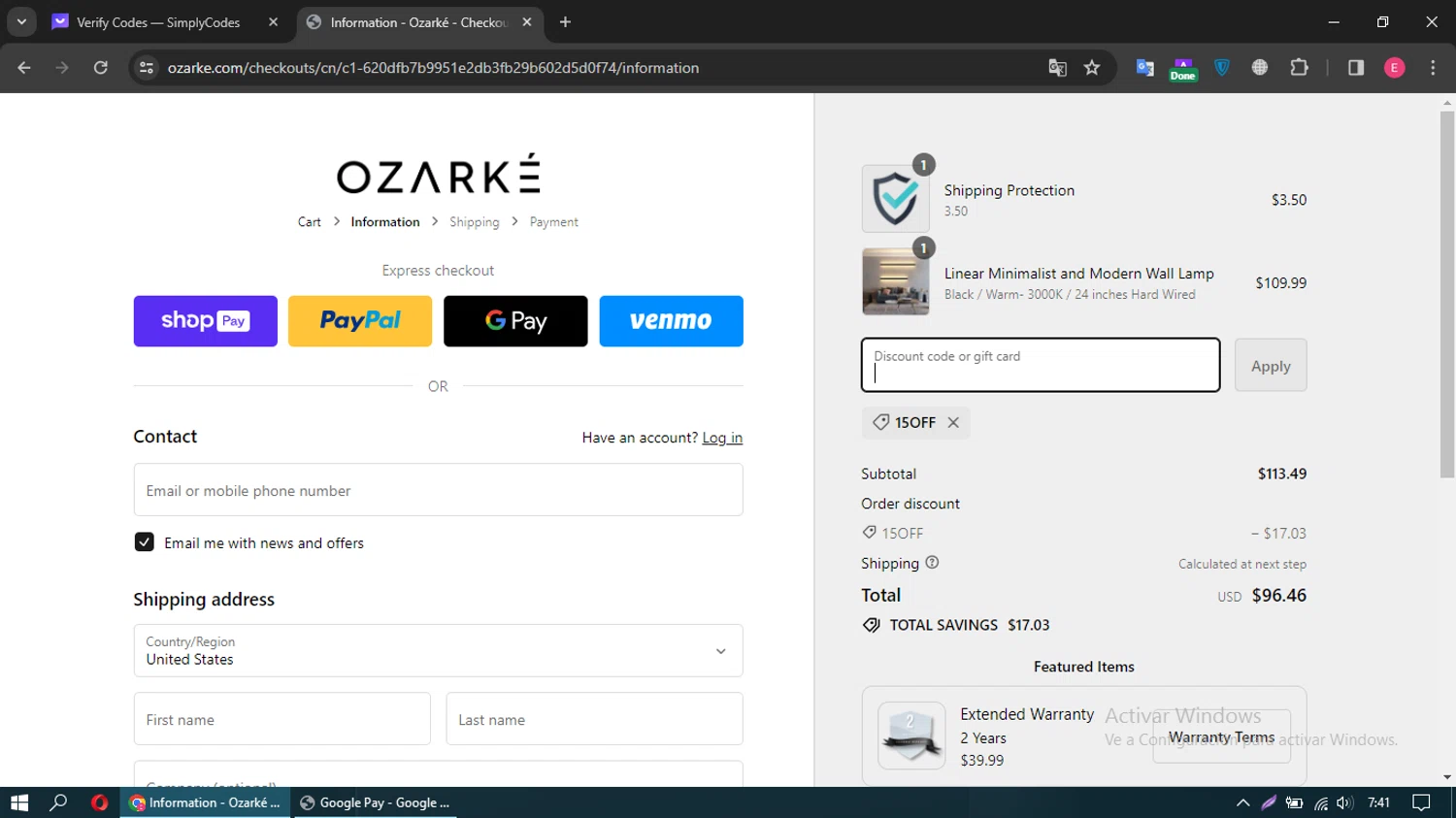Open the Chrome three-dot menu
Image resolution: width=1456 pixels, height=818 pixels.
[1433, 68]
